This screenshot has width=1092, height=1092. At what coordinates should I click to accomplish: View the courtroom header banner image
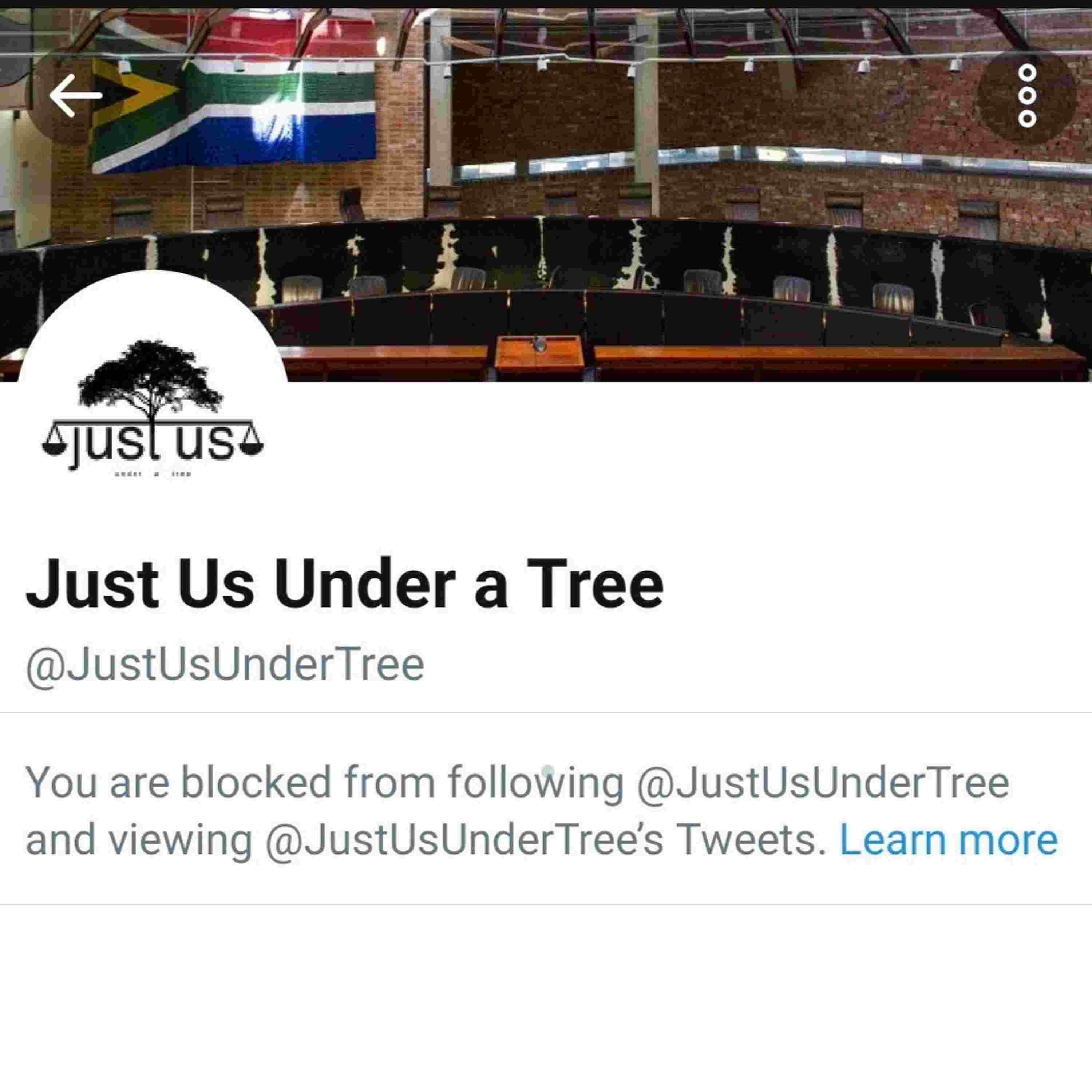click(546, 195)
